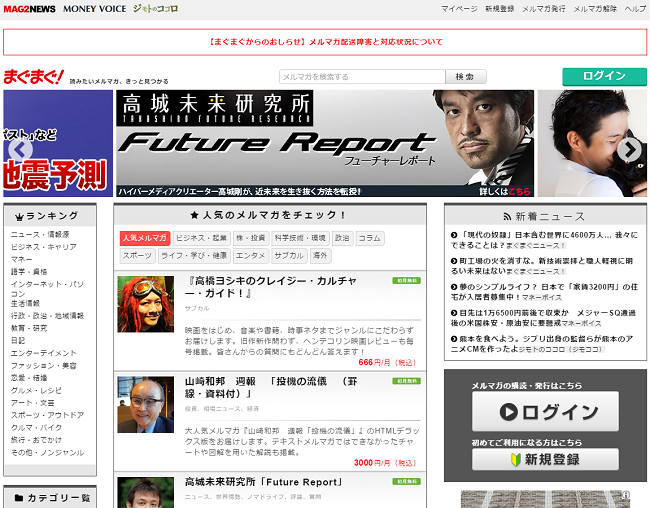Image resolution: width=650 pixels, height=508 pixels.
Task: Open ranking category 生活情報
Action: 25,303
